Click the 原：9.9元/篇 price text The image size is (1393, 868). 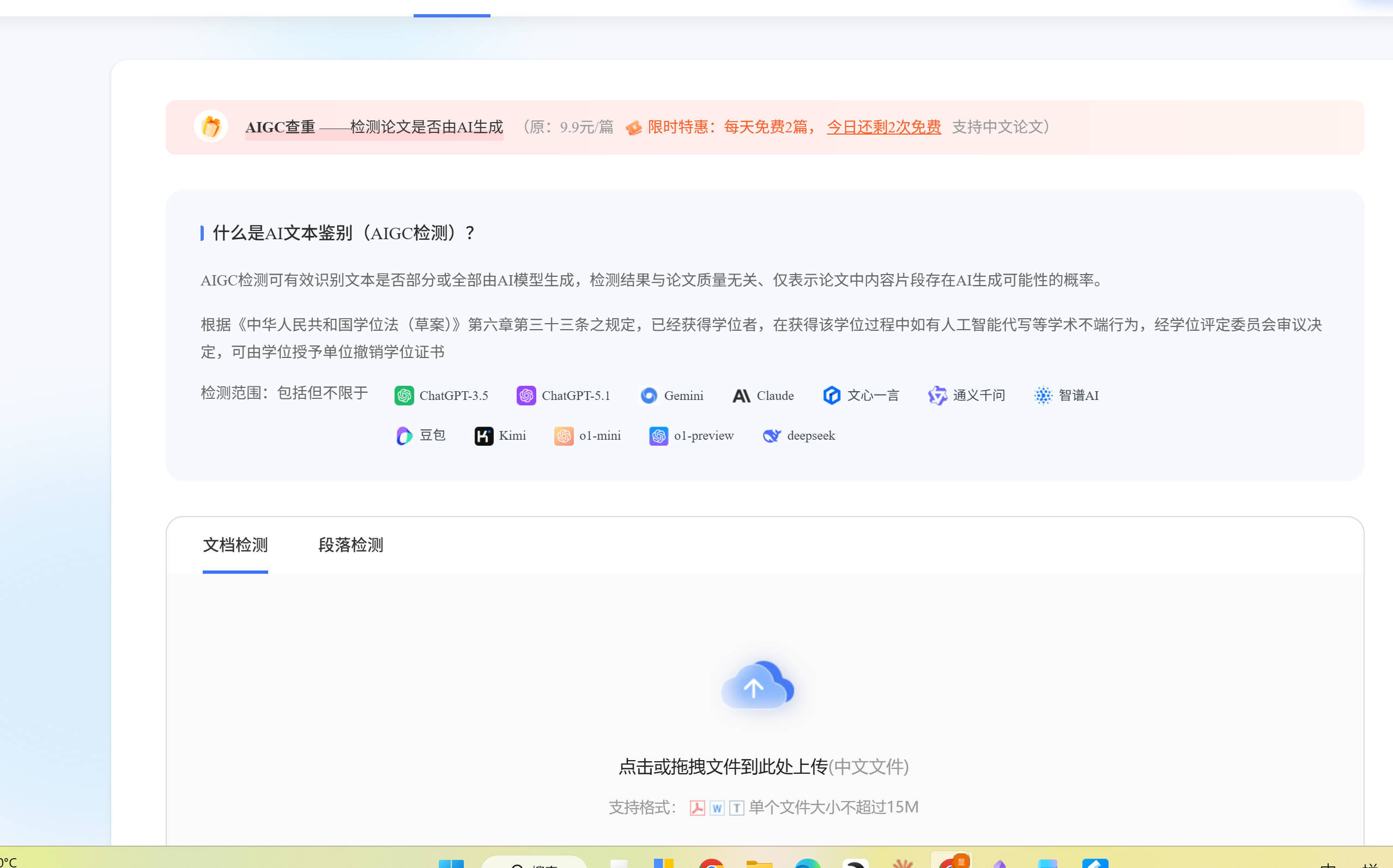pos(568,127)
